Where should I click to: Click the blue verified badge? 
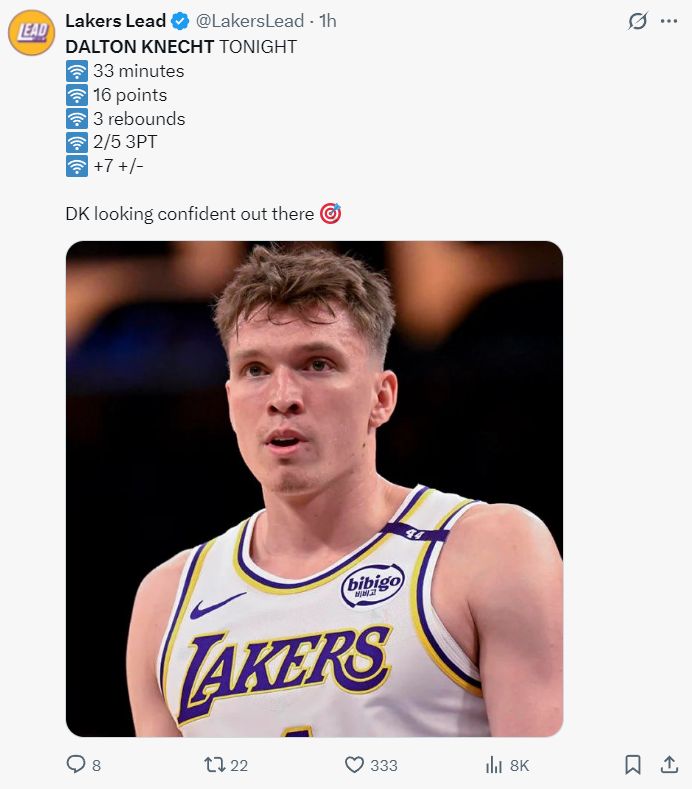tap(181, 21)
